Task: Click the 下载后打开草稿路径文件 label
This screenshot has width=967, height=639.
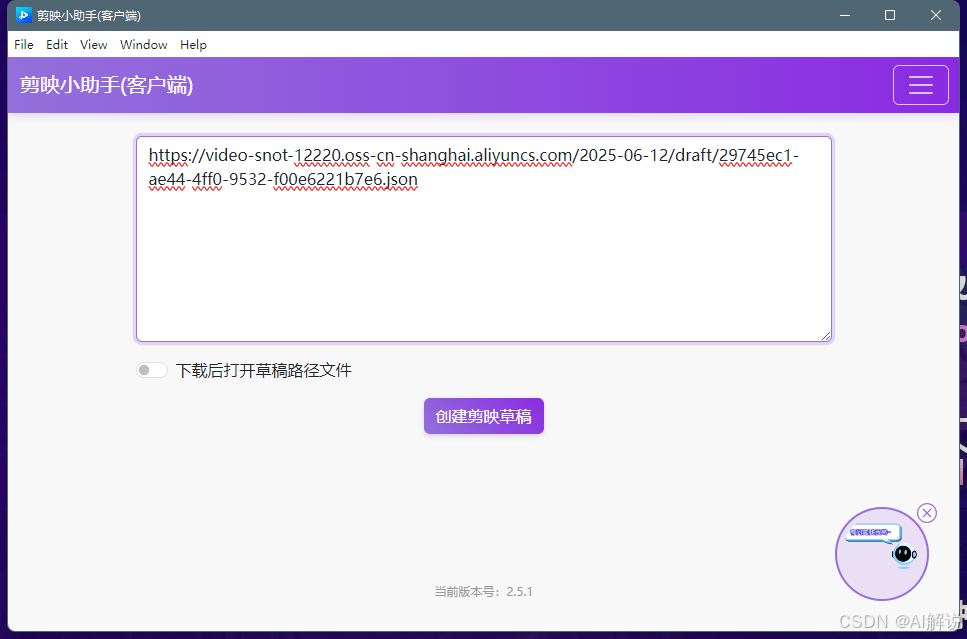Action: tap(263, 370)
